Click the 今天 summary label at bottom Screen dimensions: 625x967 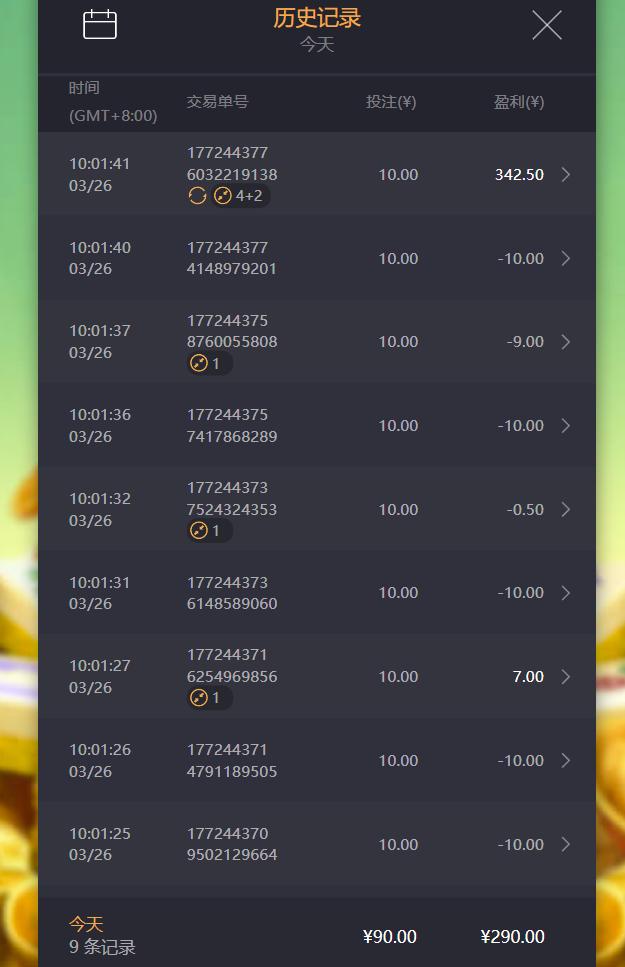86,924
